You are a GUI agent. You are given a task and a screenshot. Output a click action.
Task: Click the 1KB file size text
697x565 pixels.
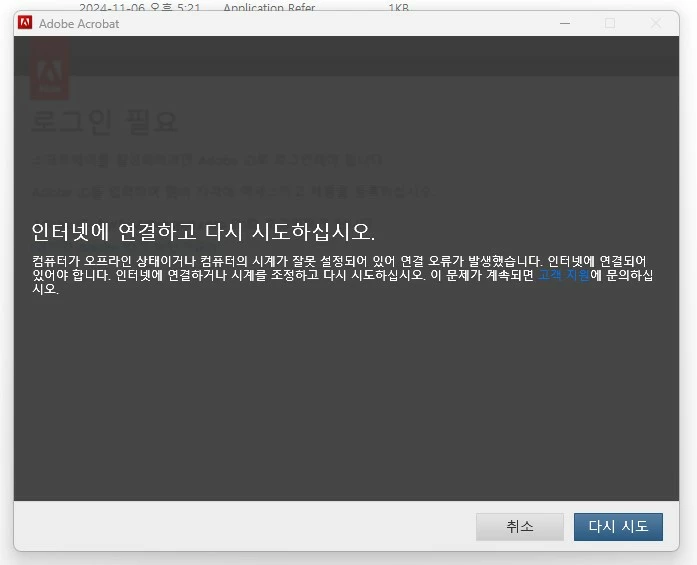pyautogui.click(x=398, y=8)
